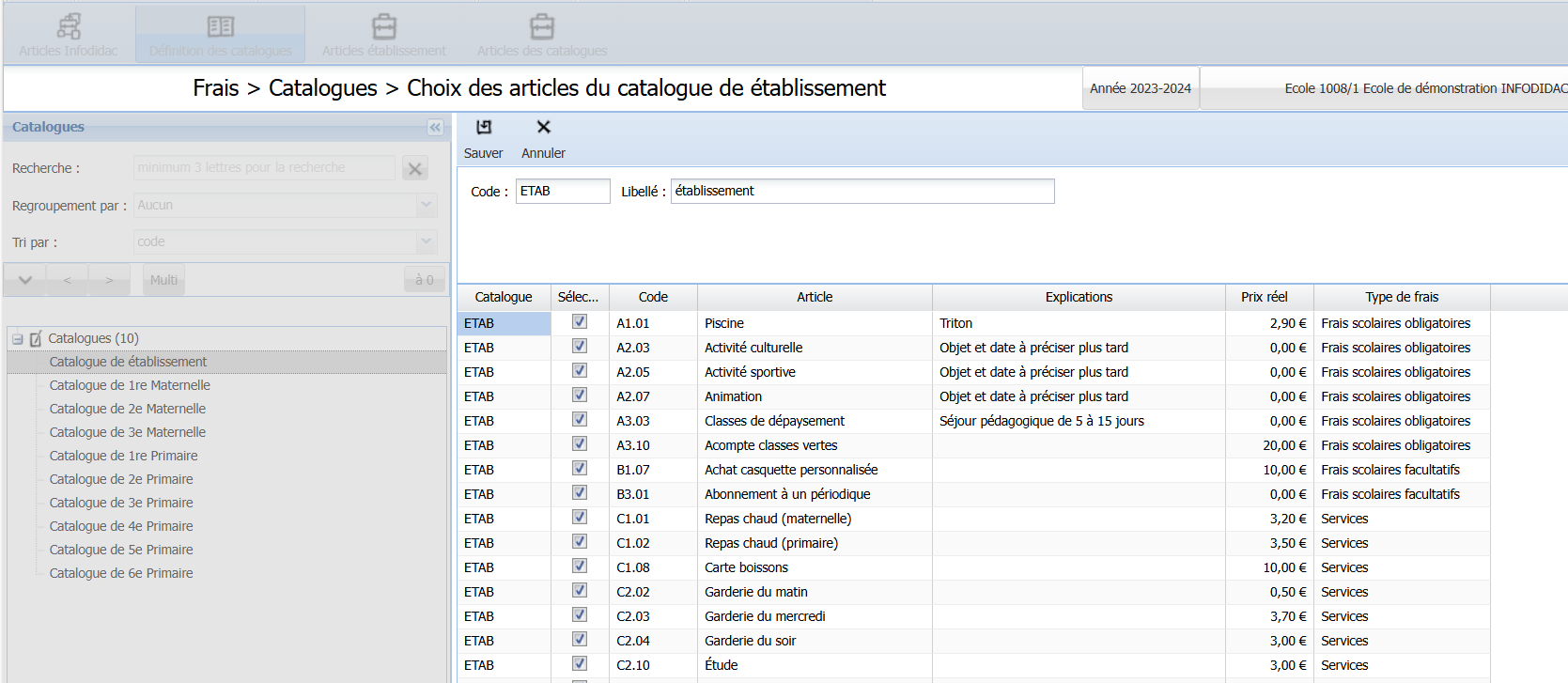Sort by the Explications column header

click(x=1079, y=297)
